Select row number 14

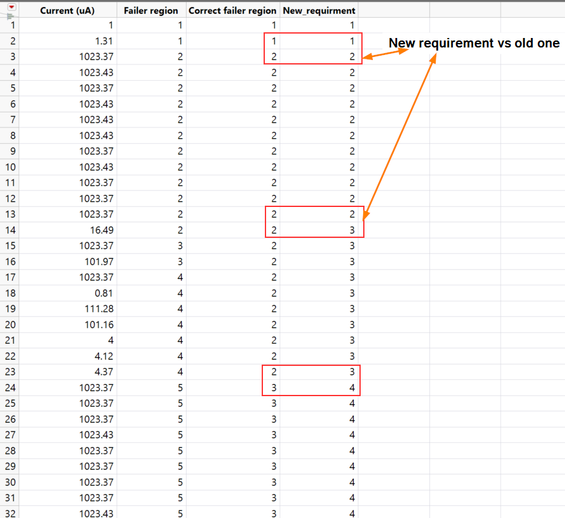tap(10, 230)
